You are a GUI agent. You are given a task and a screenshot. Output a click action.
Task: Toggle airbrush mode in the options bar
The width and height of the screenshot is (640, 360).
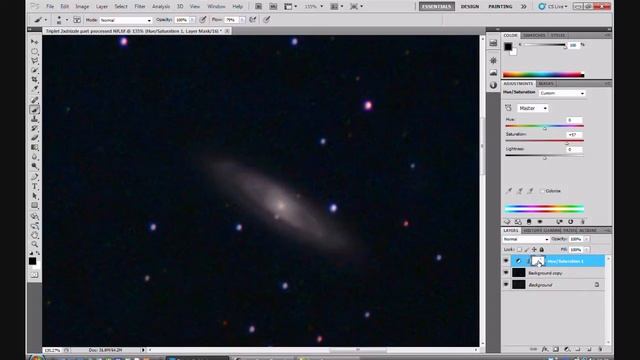[253, 20]
